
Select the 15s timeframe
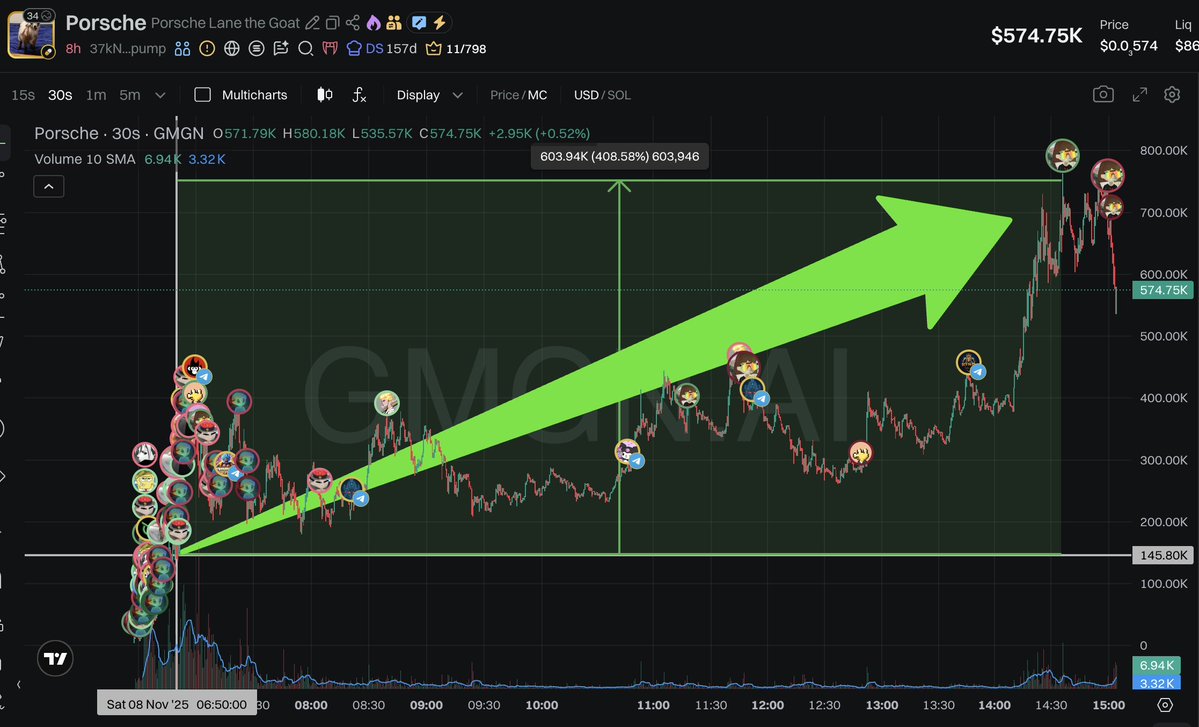[x=23, y=95]
